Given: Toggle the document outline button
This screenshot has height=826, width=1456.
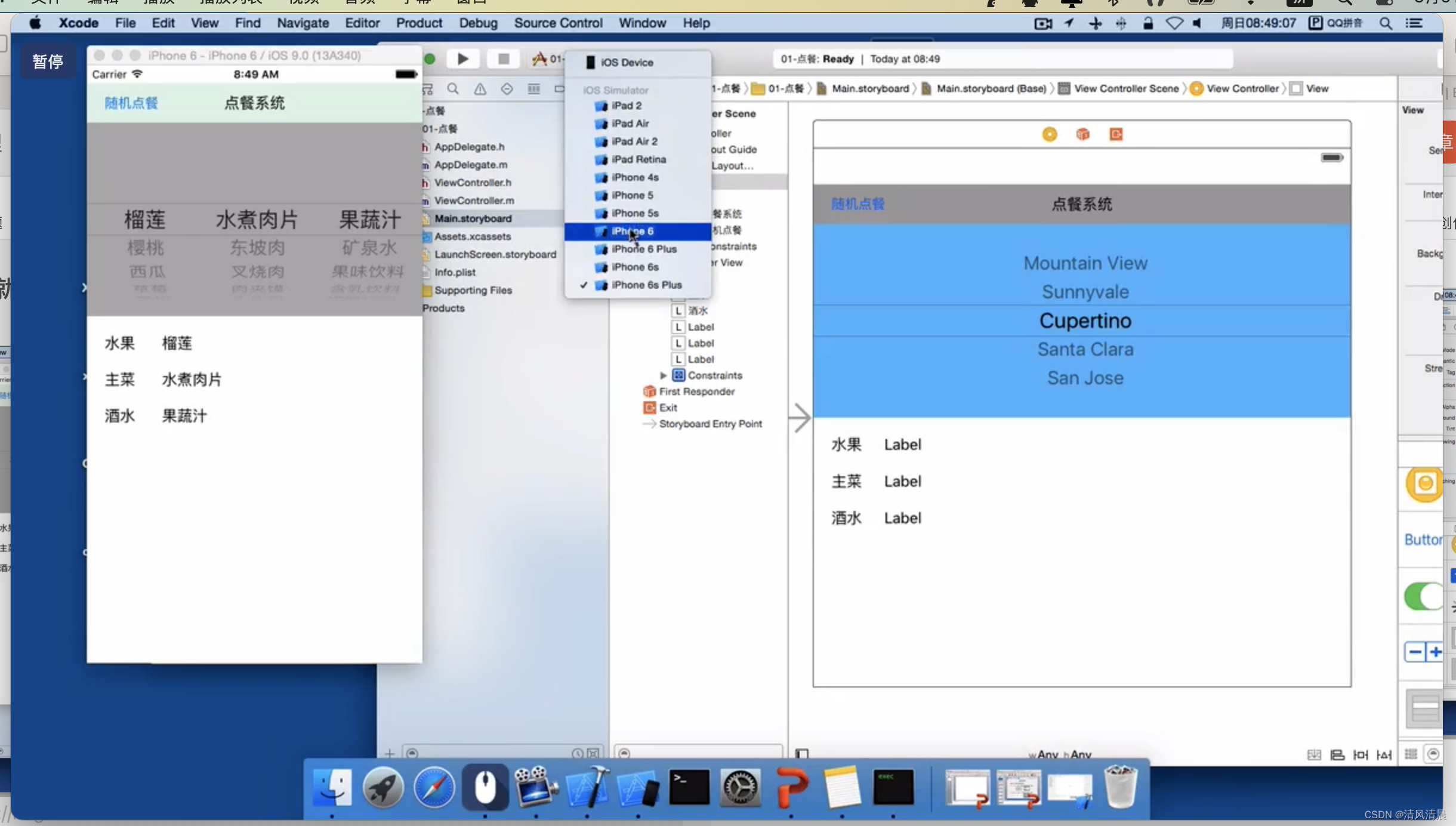Looking at the screenshot, I should pos(802,754).
